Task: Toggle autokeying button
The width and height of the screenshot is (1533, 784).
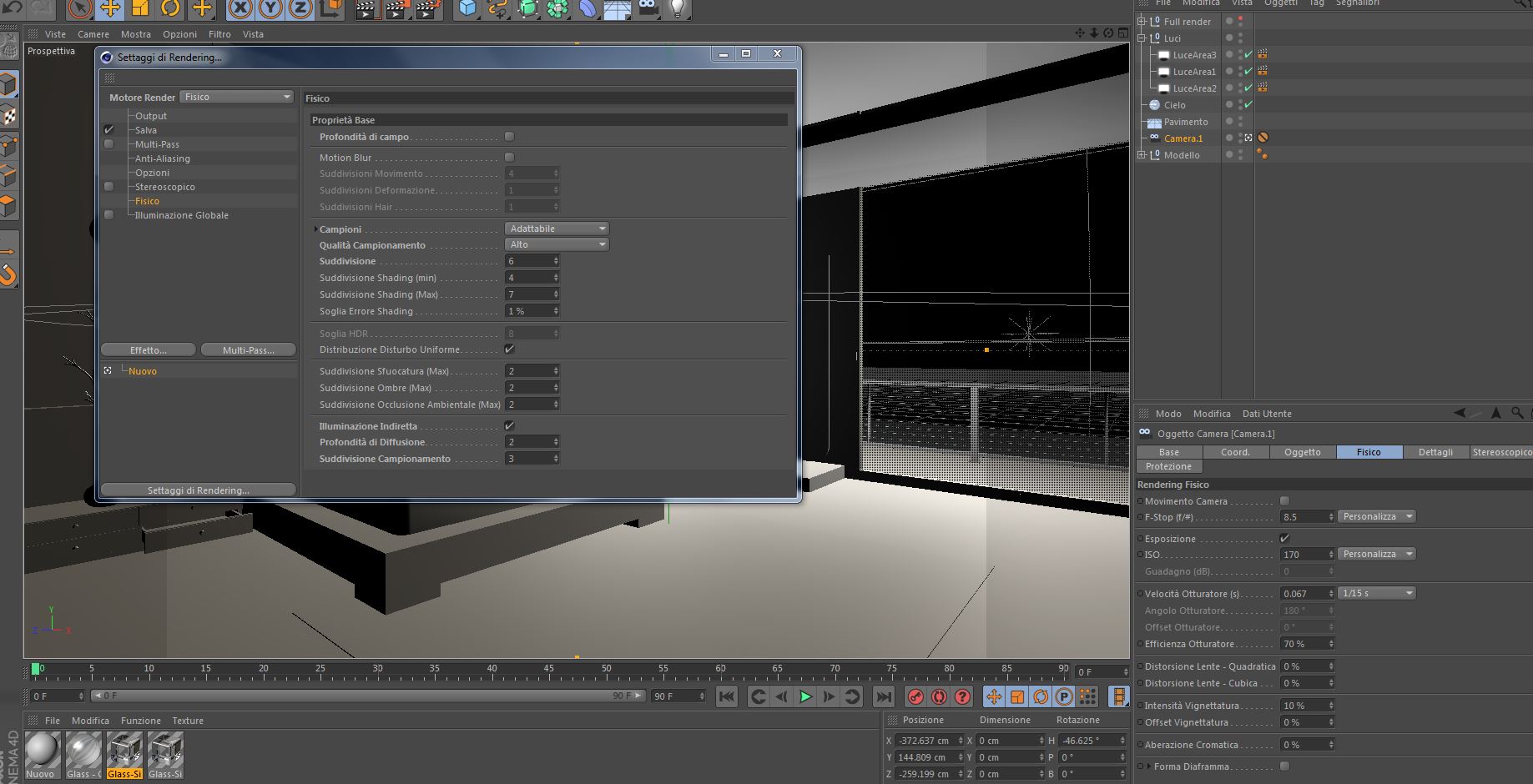Action: click(x=939, y=696)
